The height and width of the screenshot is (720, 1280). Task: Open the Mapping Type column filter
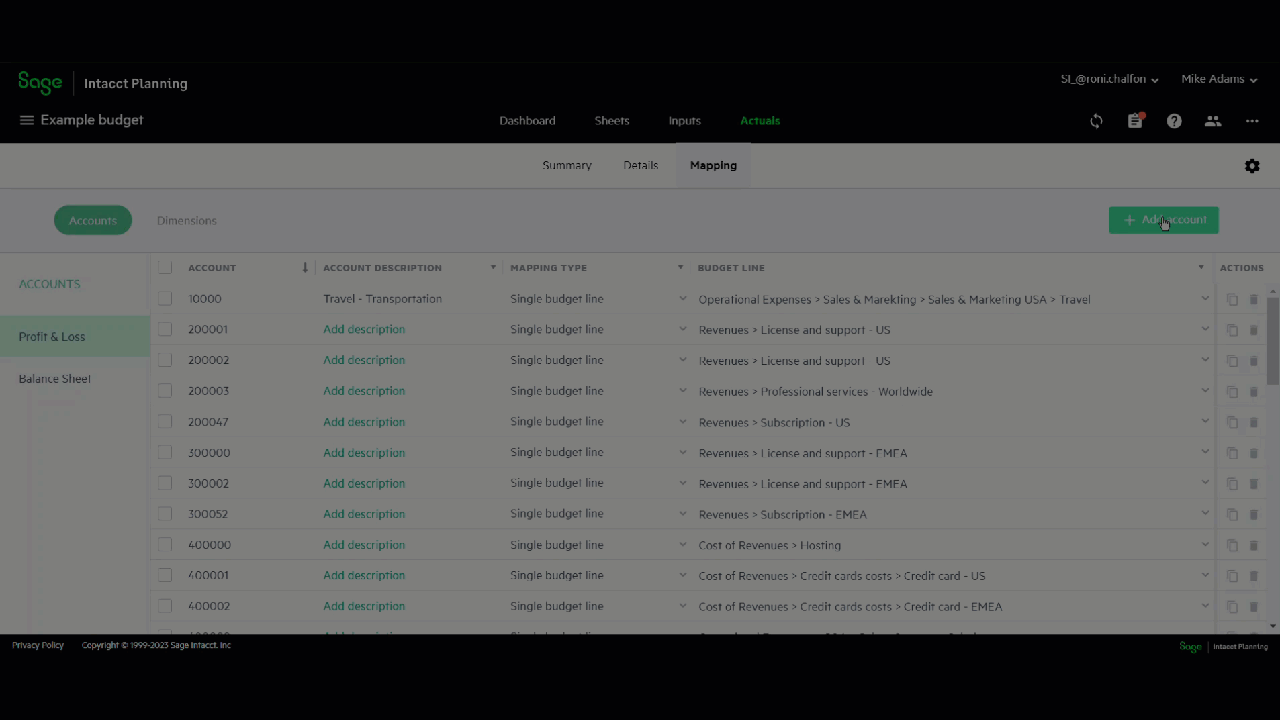point(680,268)
